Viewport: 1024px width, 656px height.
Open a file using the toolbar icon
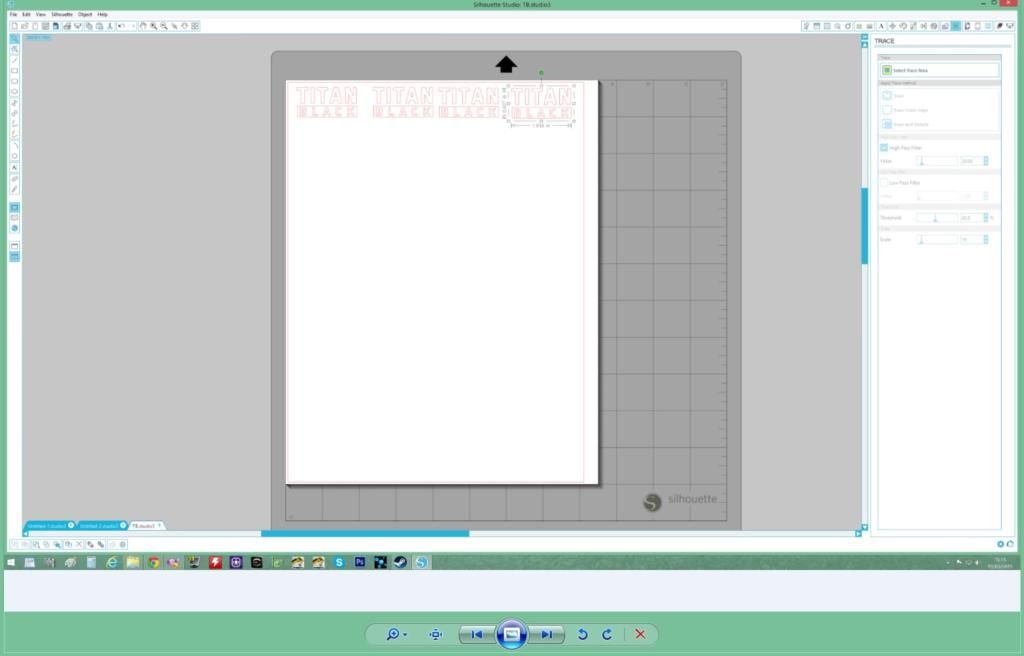25,26
